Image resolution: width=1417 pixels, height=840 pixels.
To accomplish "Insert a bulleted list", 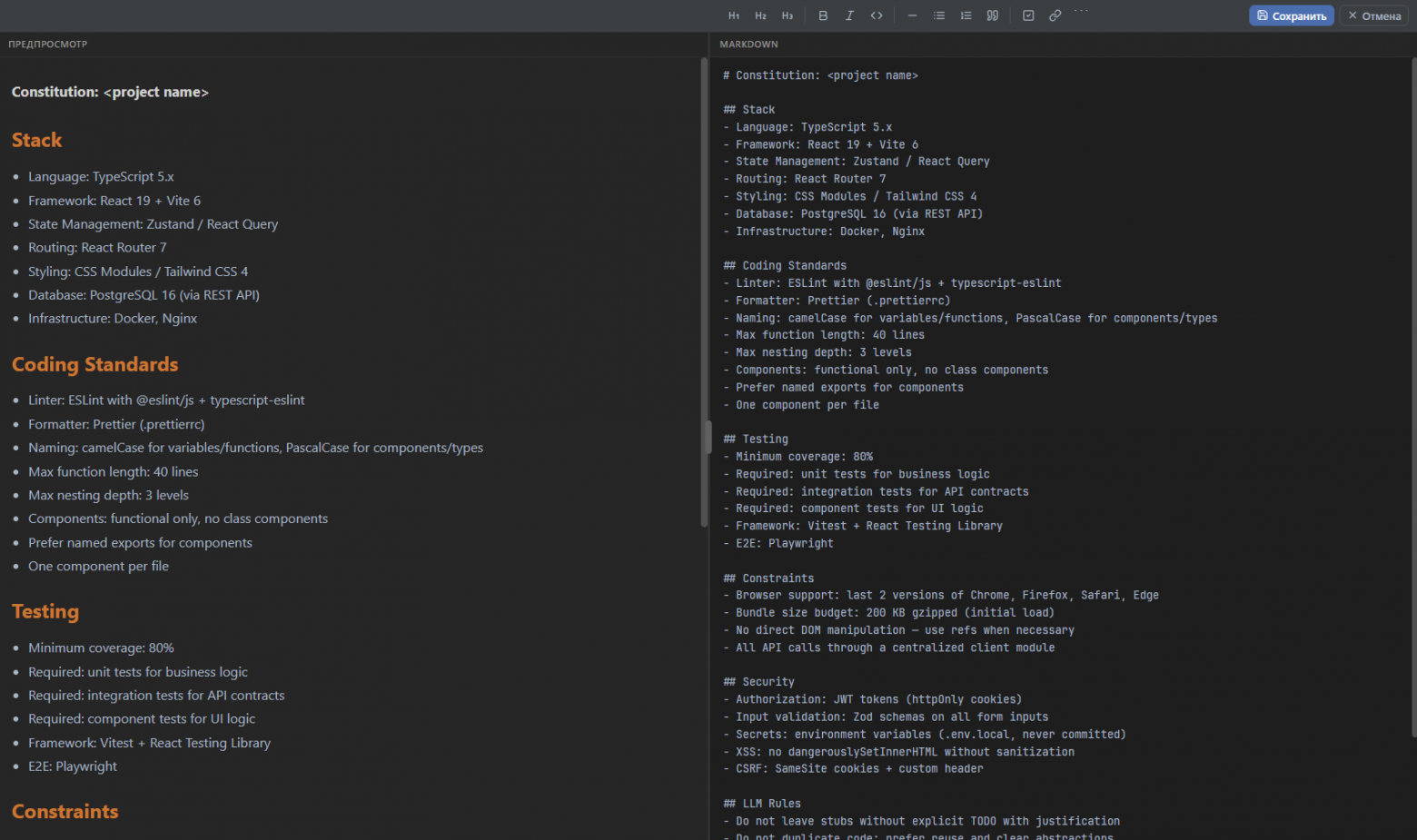I will pyautogui.click(x=939, y=15).
